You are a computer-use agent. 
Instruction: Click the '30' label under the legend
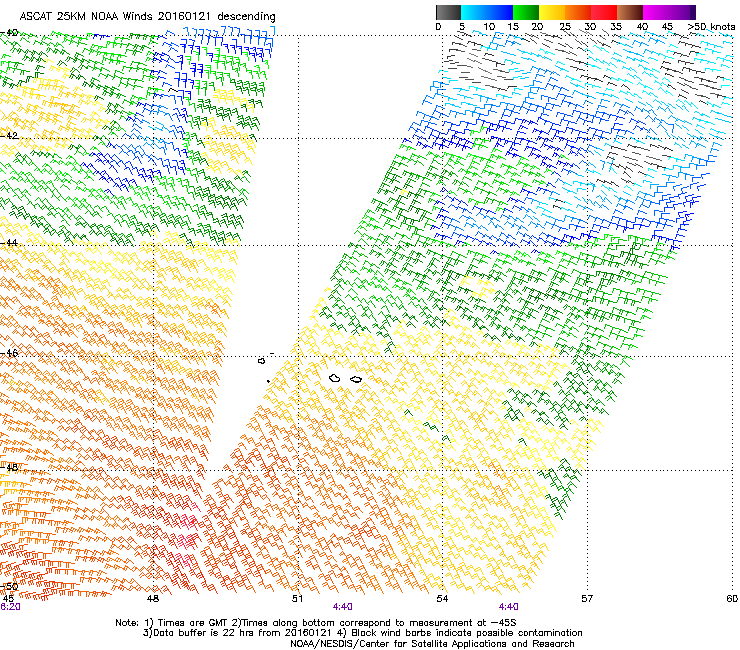click(590, 26)
